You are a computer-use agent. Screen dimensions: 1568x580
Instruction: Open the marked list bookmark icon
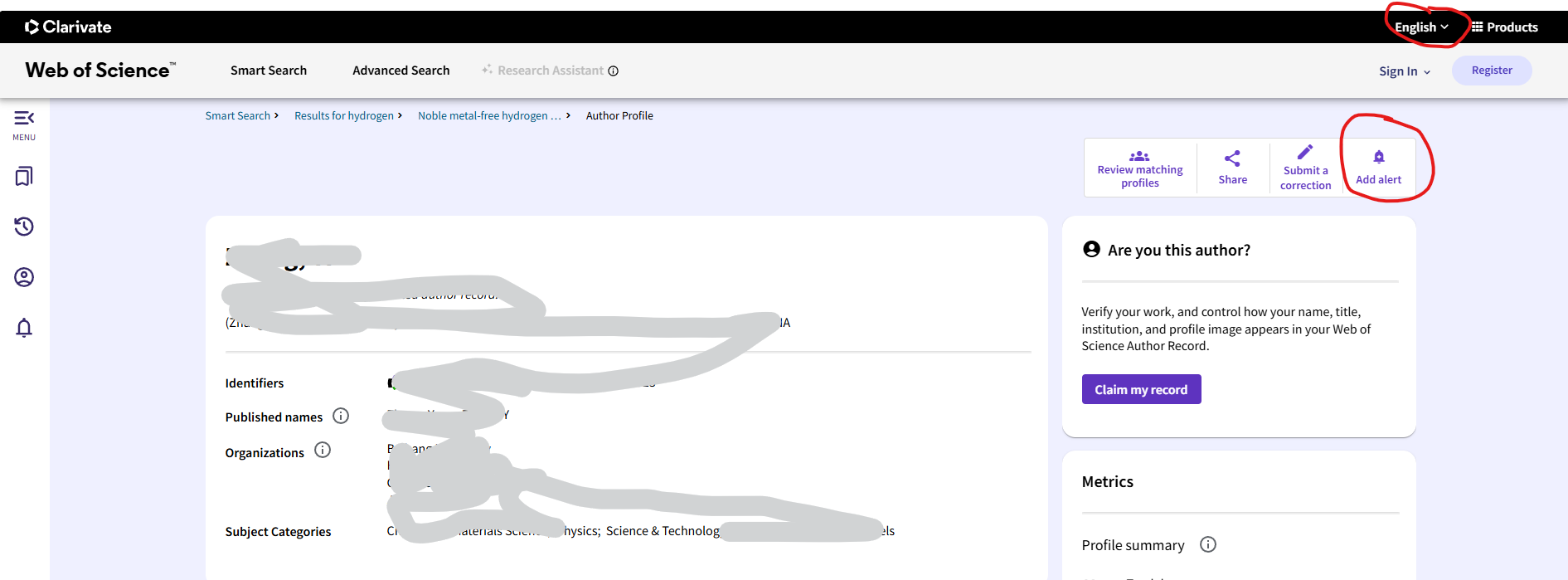24,176
